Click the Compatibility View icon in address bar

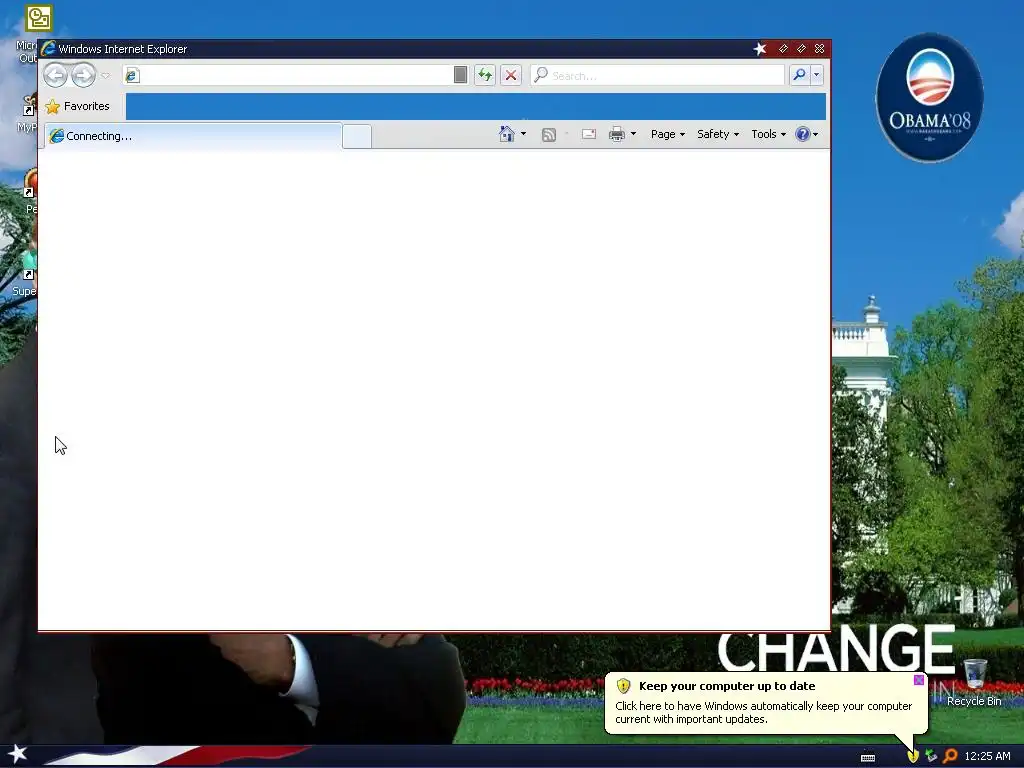click(460, 75)
